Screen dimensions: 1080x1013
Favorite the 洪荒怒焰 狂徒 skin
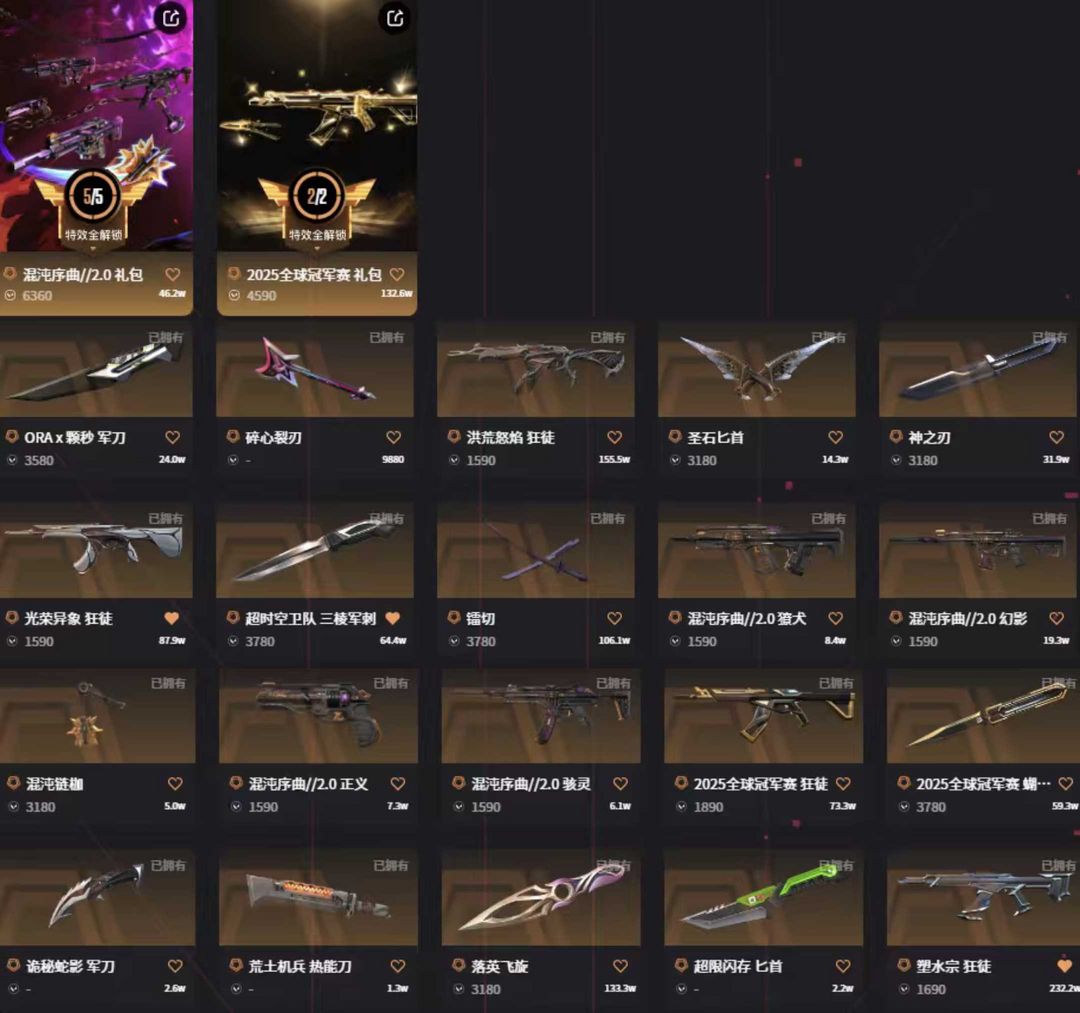[x=614, y=437]
